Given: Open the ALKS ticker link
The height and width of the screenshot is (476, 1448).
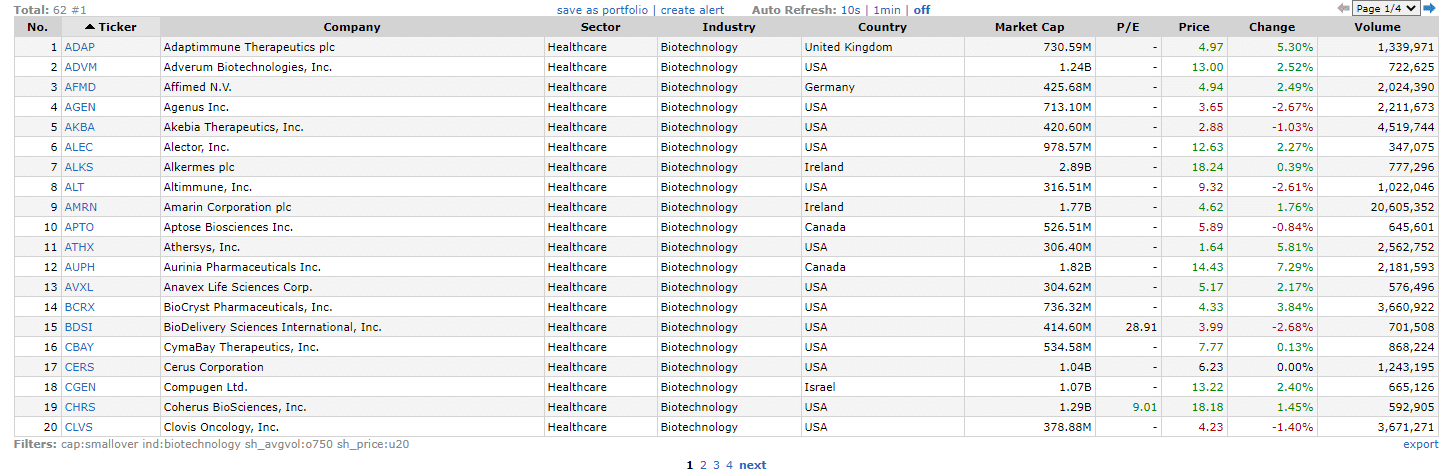Looking at the screenshot, I should click(x=78, y=167).
